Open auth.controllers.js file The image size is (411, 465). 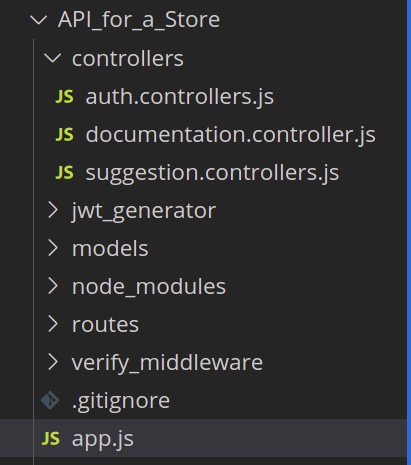179,97
